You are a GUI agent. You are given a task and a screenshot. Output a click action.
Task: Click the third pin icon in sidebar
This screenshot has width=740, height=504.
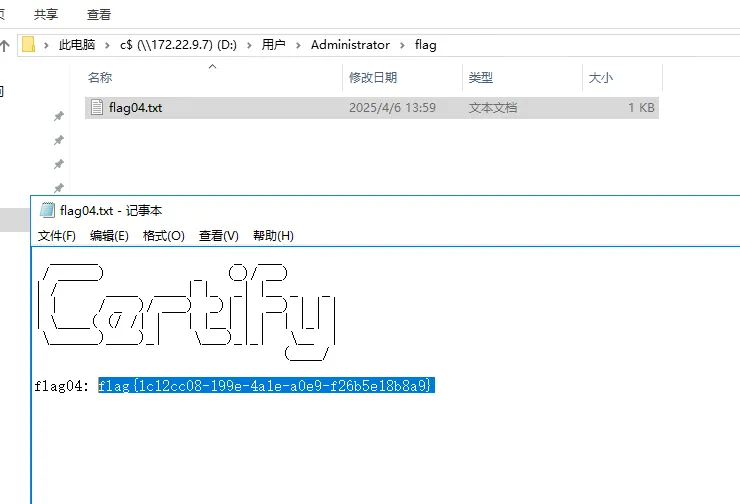[x=59, y=164]
